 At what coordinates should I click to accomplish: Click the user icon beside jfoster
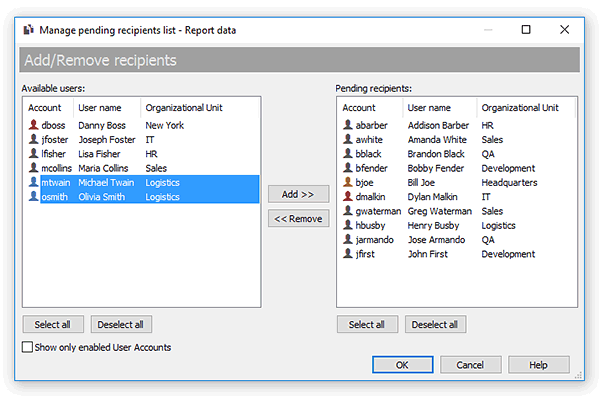coord(33,140)
